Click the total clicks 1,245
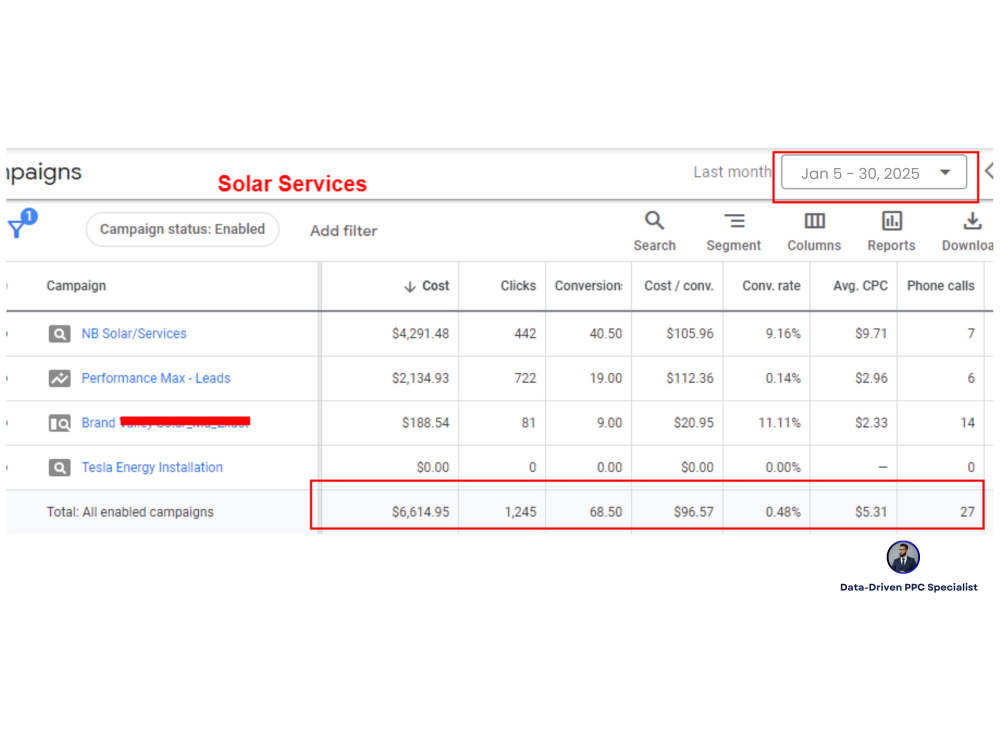 [520, 512]
